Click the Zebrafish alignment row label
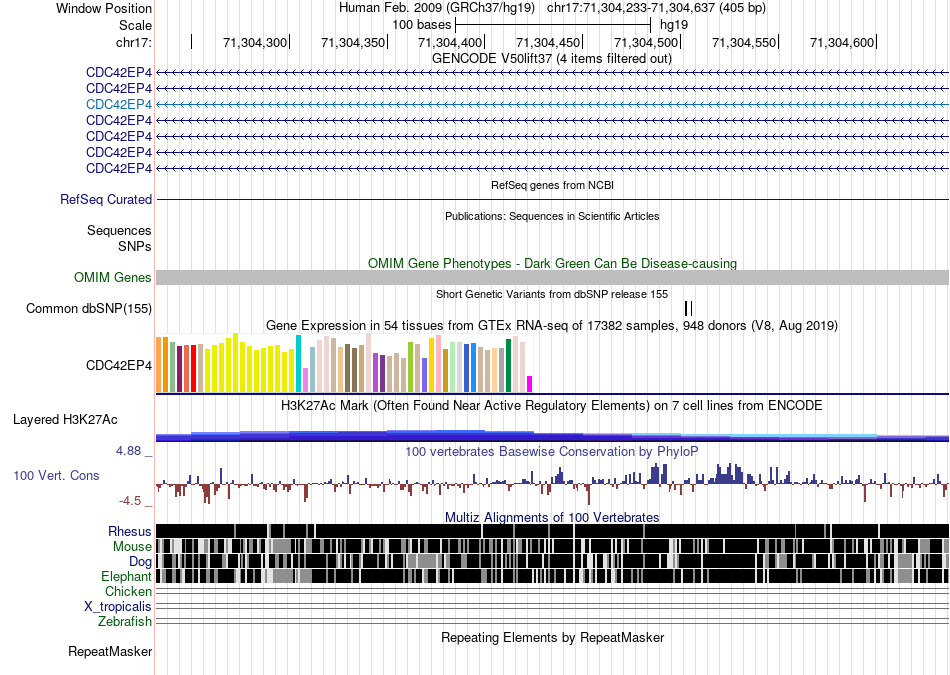 [125, 621]
